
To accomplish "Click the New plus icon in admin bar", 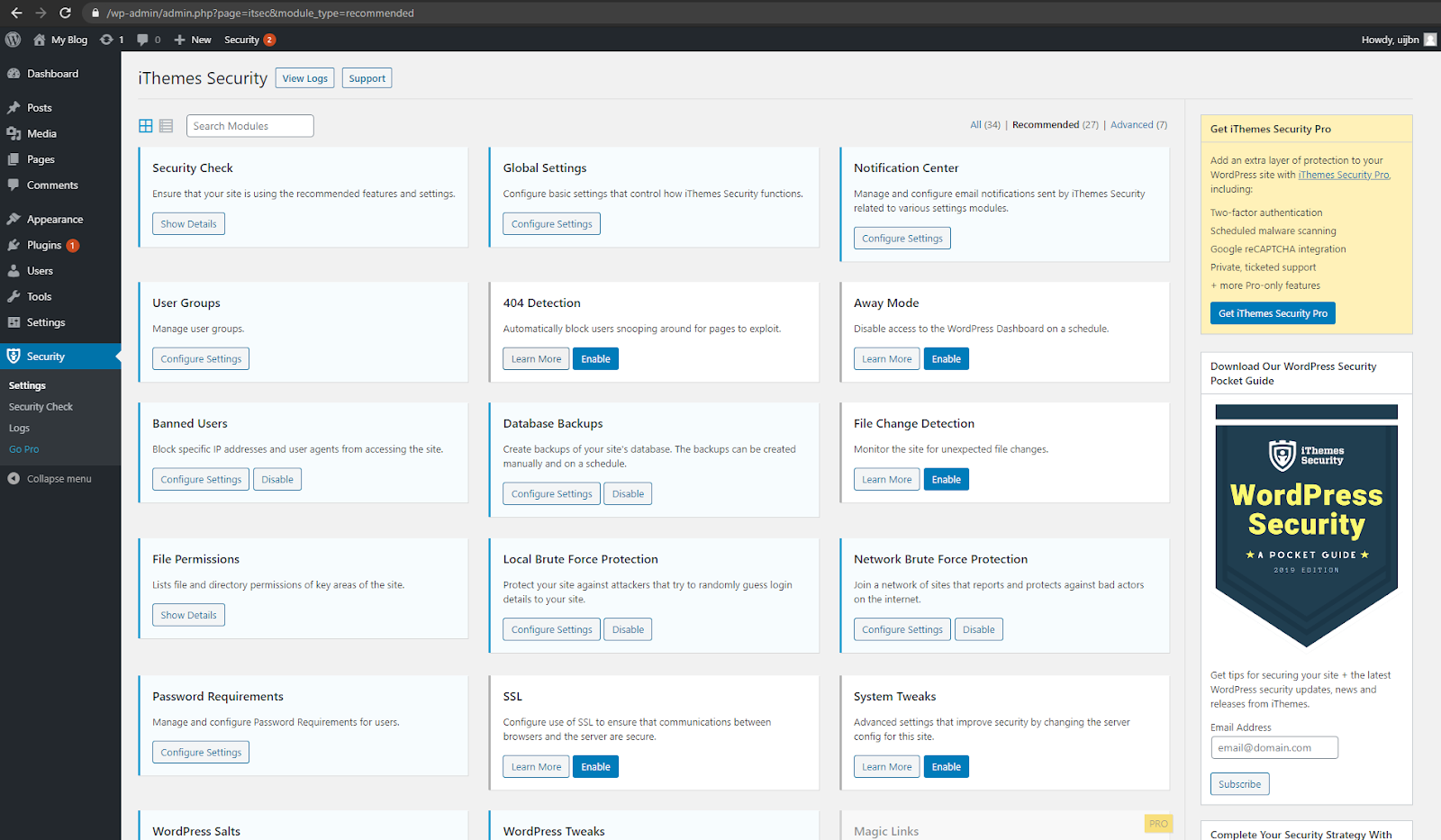I will 179,40.
